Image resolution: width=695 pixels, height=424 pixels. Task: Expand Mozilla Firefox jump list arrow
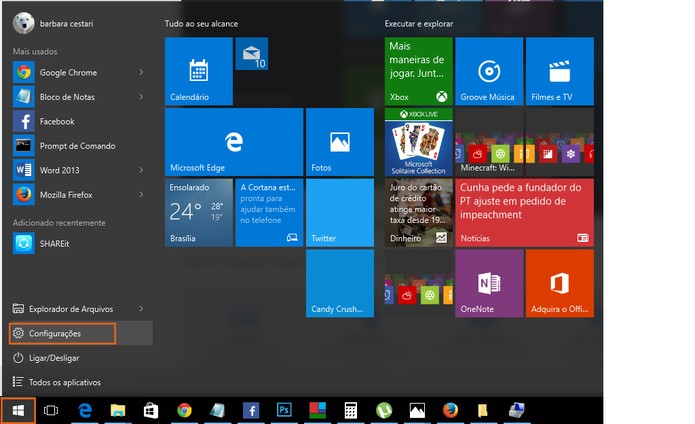point(141,194)
